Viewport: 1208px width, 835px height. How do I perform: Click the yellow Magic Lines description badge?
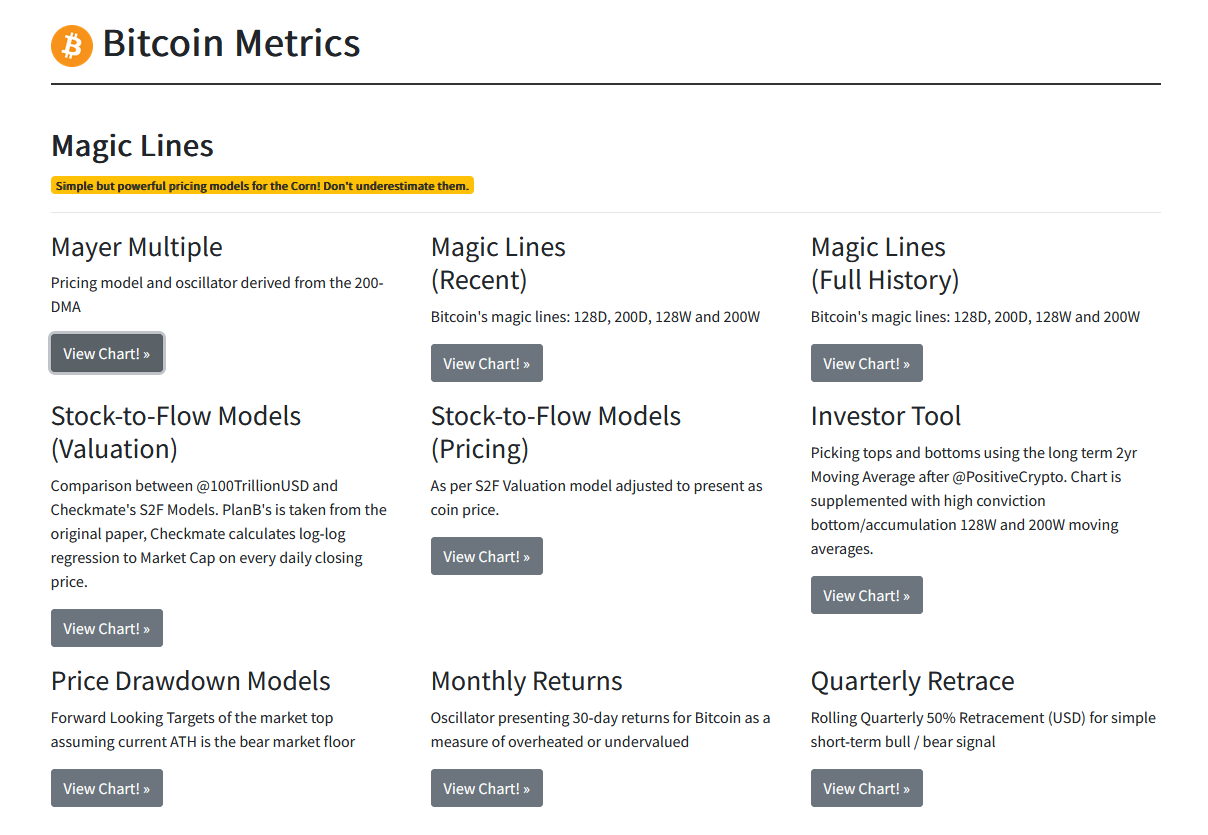pos(262,186)
